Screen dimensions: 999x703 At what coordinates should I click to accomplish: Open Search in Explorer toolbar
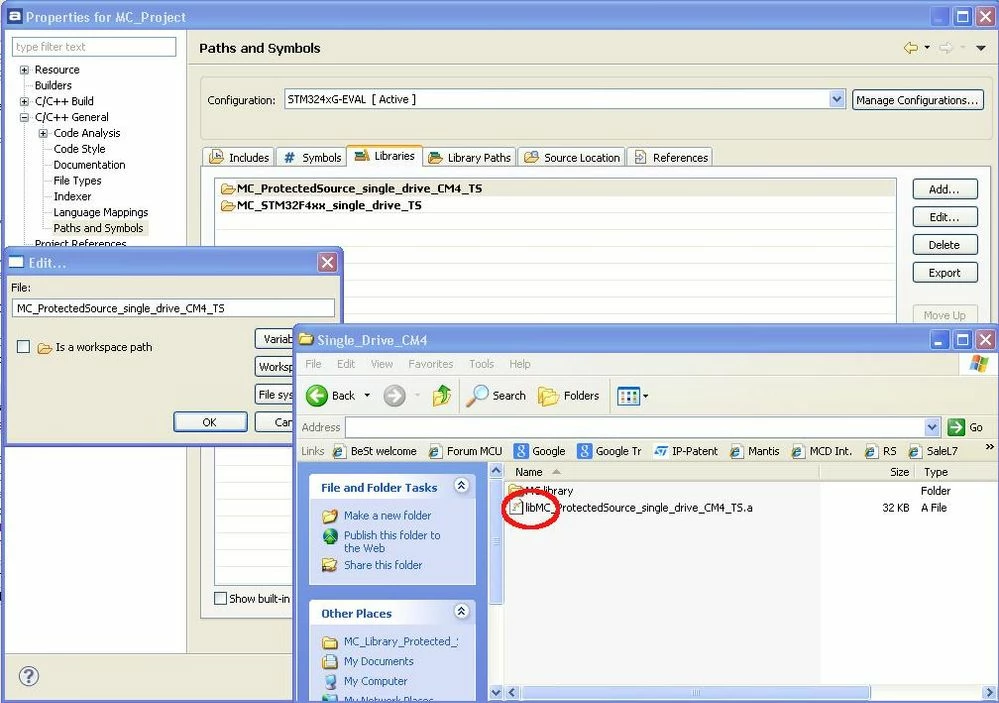pyautogui.click(x=496, y=396)
